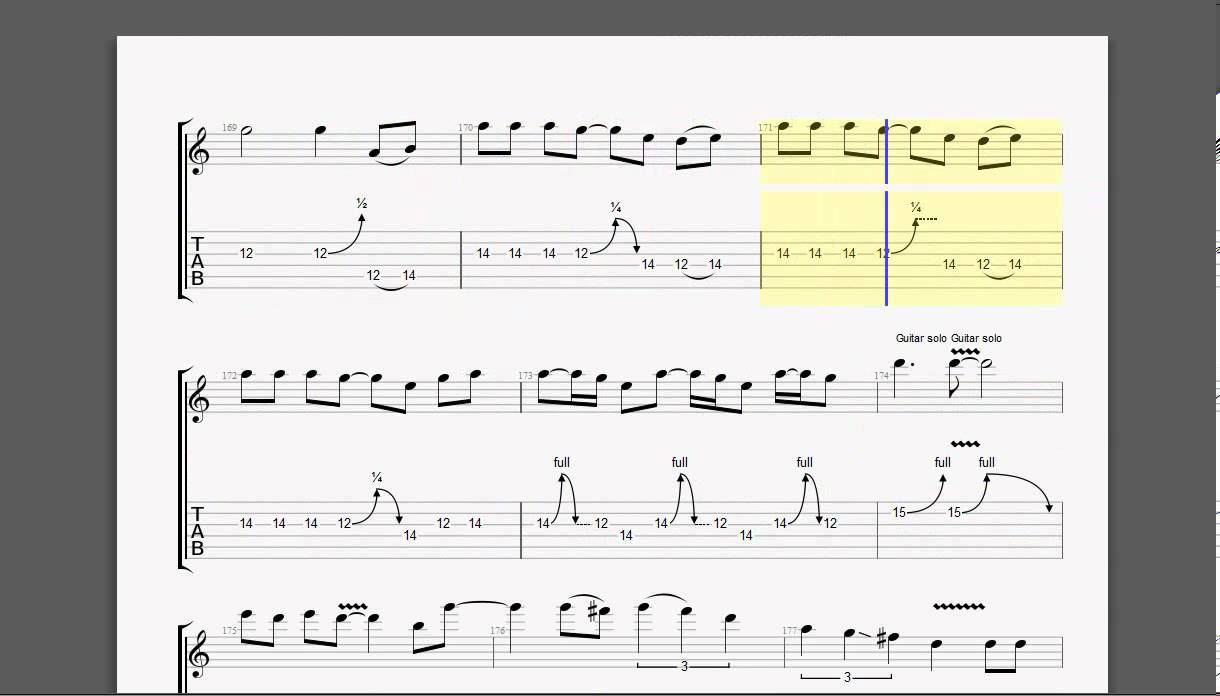Click the TAB label beside measure 169
Screen dimensions: 1220x696
pos(197,261)
